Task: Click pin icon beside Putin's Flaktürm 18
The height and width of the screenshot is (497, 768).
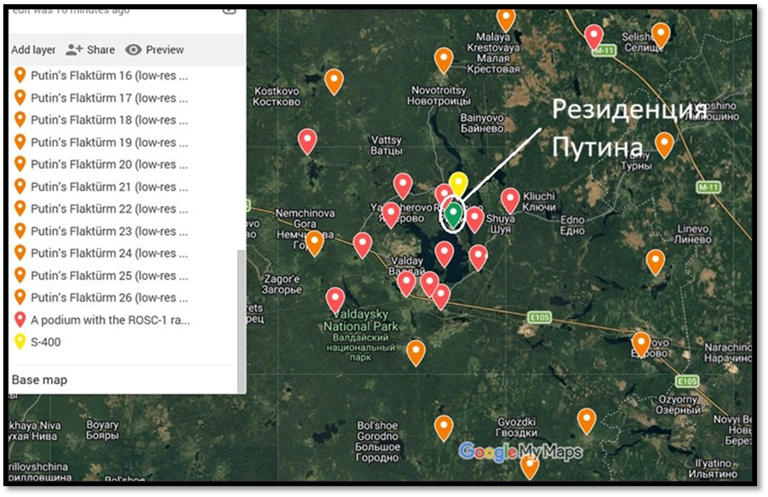Action: coord(20,120)
